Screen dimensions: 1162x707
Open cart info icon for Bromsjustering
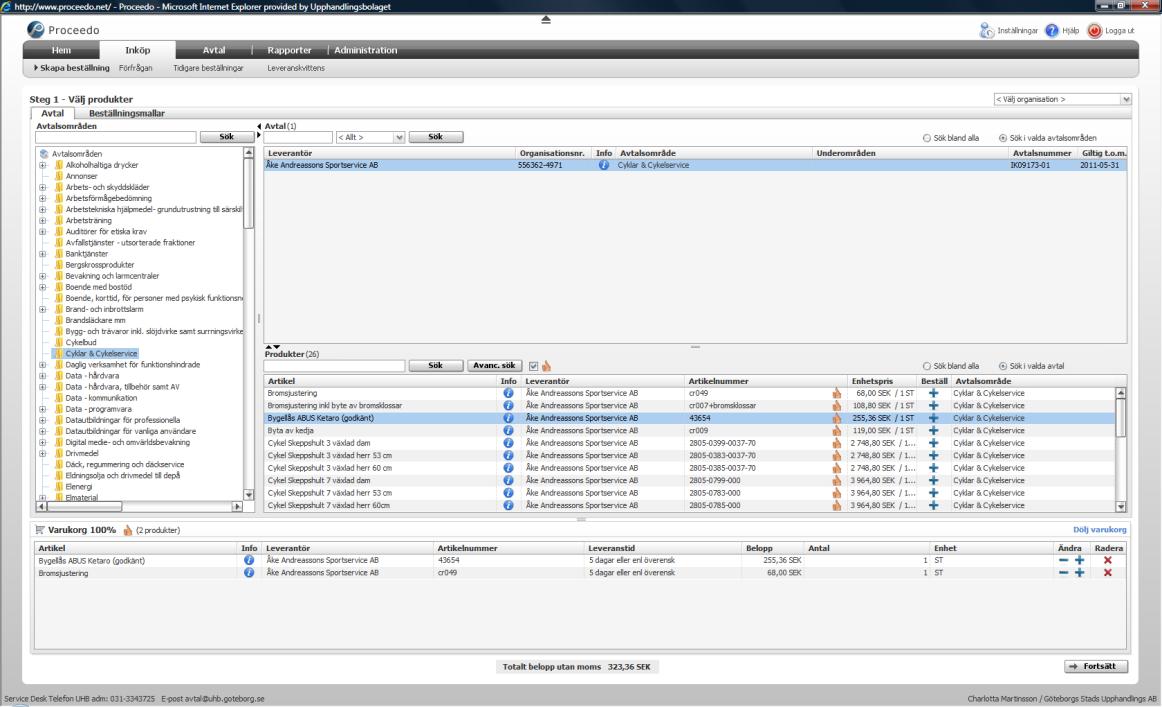(249, 573)
